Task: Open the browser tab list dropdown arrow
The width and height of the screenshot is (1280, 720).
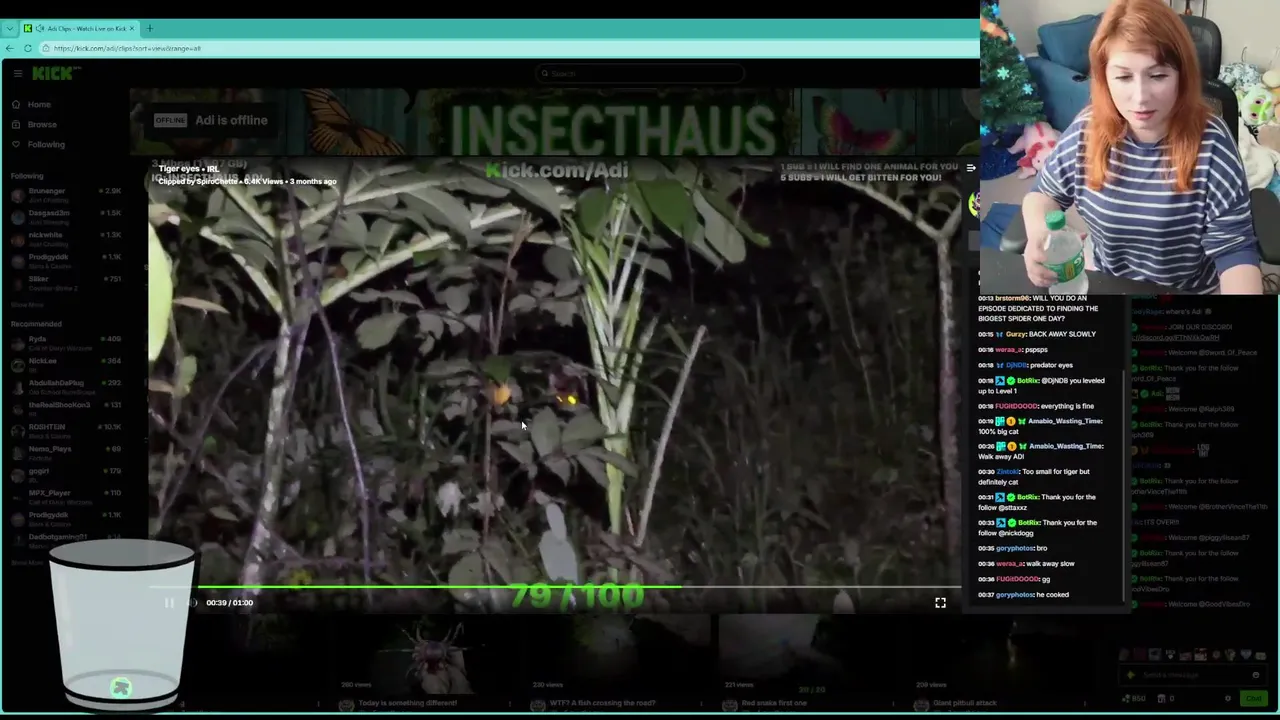Action: [x=9, y=28]
